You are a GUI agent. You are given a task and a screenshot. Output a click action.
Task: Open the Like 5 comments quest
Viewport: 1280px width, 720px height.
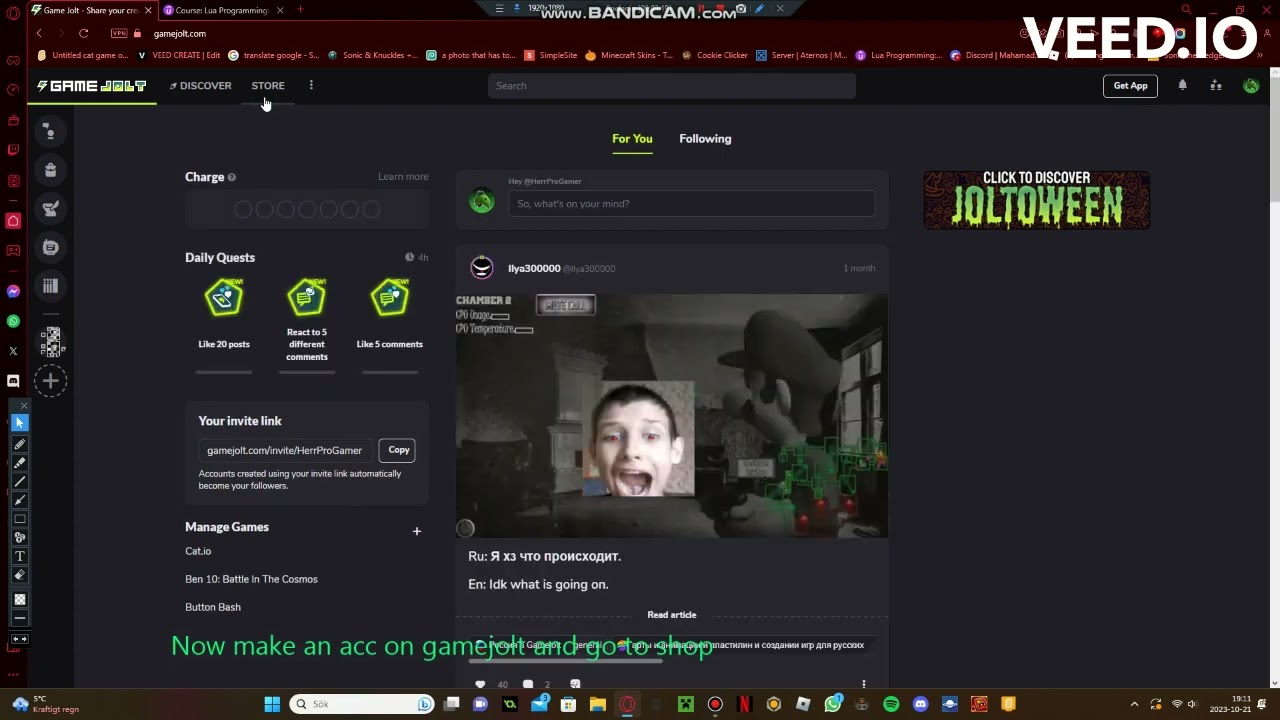pyautogui.click(x=390, y=315)
